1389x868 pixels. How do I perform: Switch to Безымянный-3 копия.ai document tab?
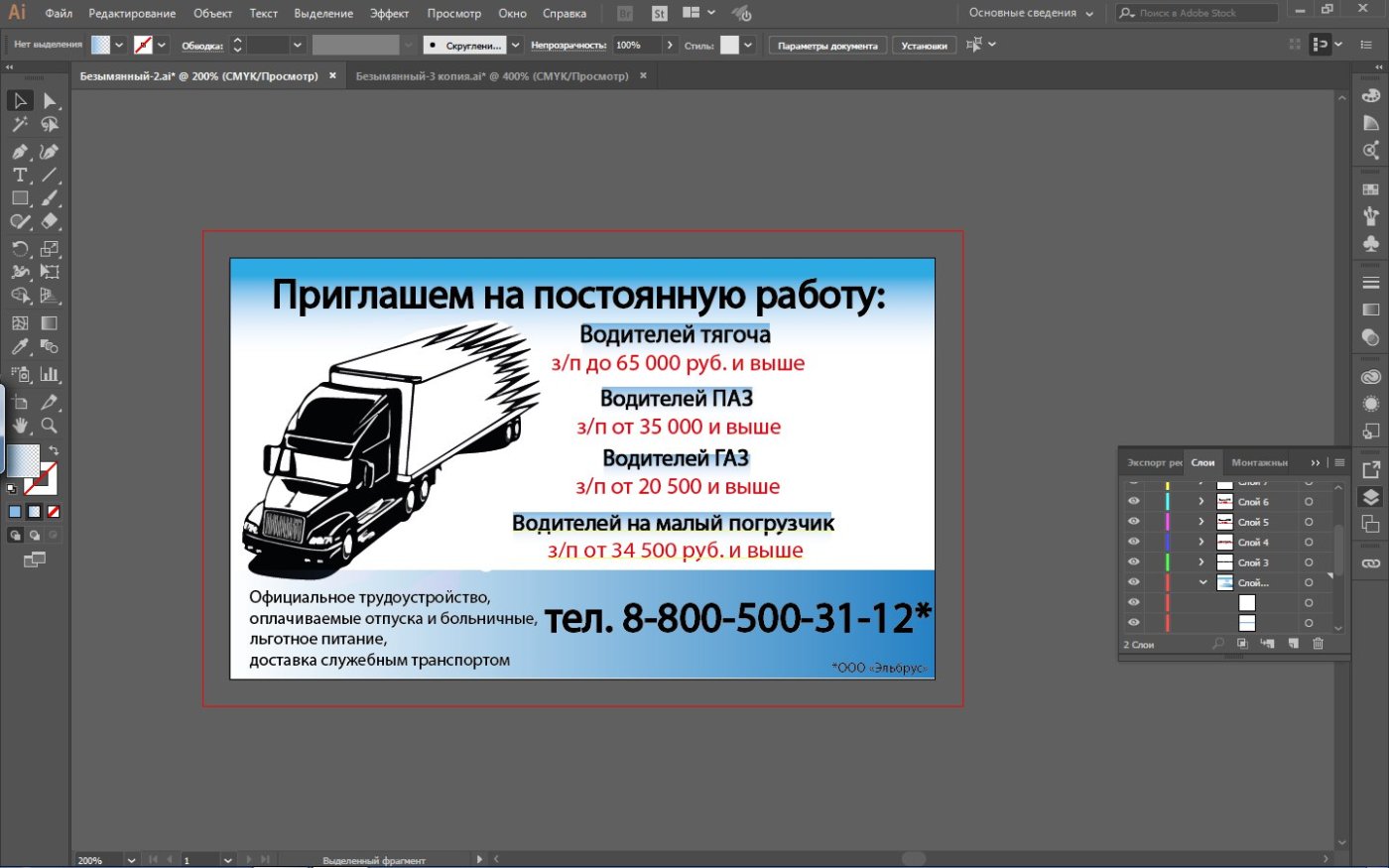click(x=491, y=76)
